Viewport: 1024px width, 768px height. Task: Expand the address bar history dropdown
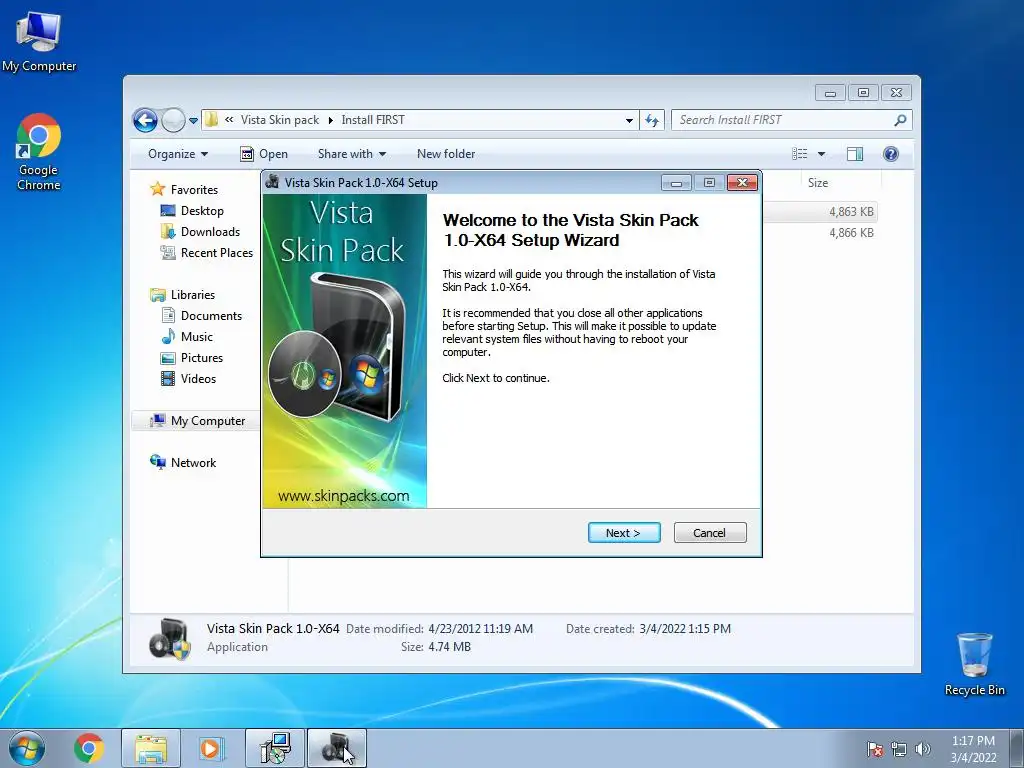coord(629,120)
